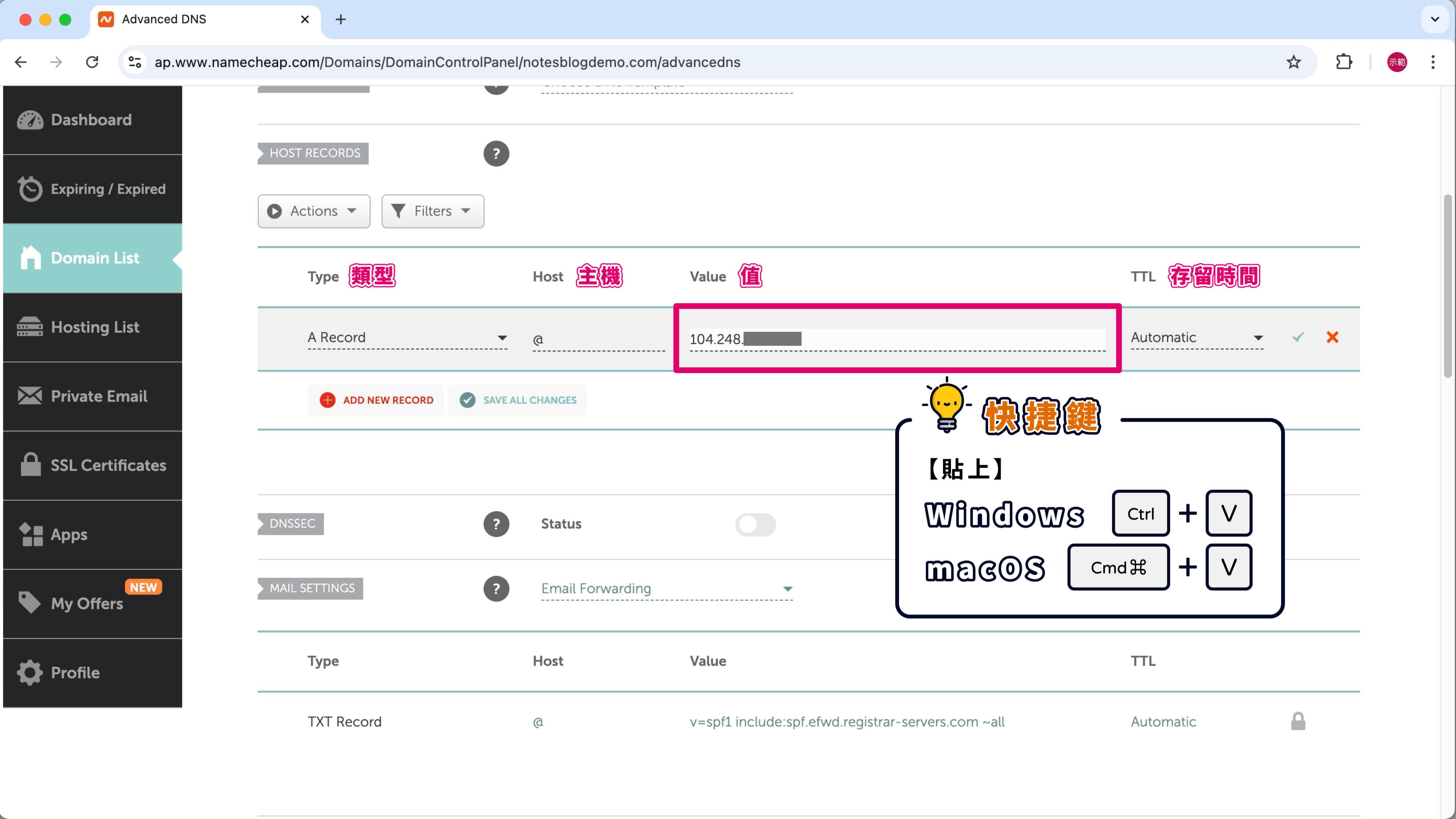Click ADD NEW RECORD button
Screen dimensions: 1456x819
click(376, 400)
